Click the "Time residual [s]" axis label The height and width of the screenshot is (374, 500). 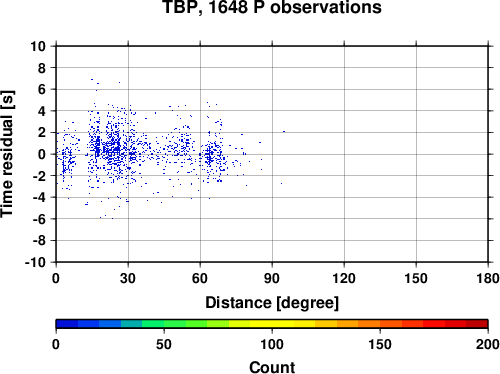pos(7,154)
